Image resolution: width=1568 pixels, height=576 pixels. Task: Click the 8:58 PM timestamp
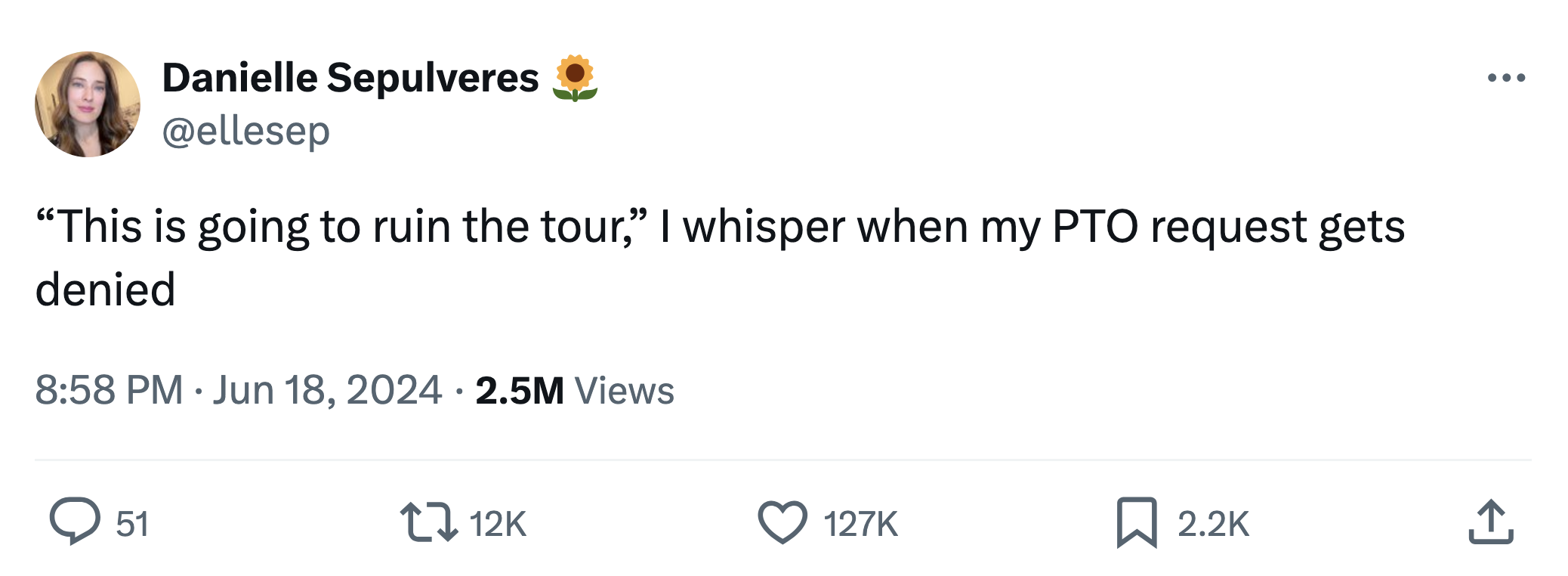(110, 390)
